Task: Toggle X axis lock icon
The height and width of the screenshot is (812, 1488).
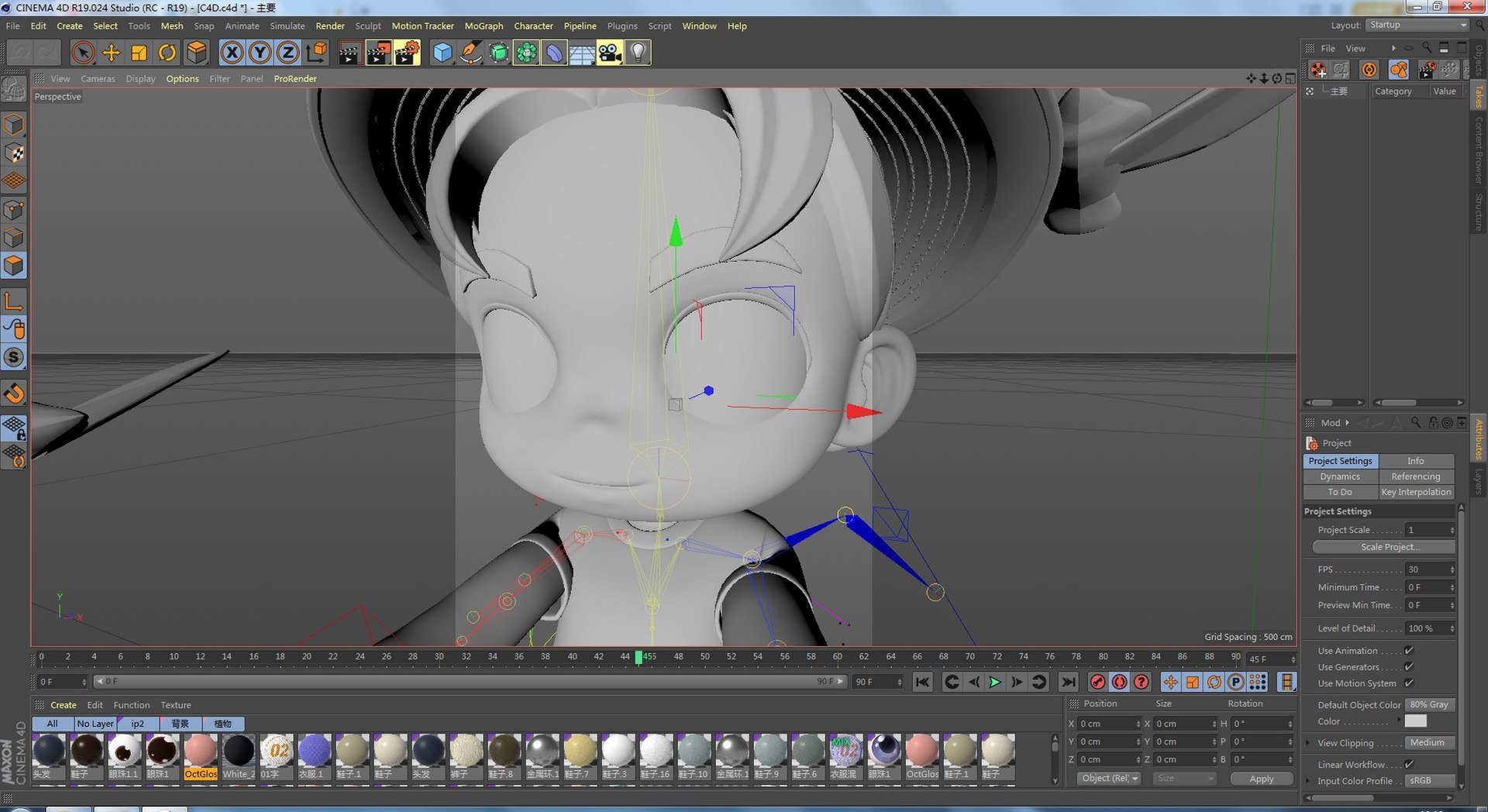Action: point(231,53)
